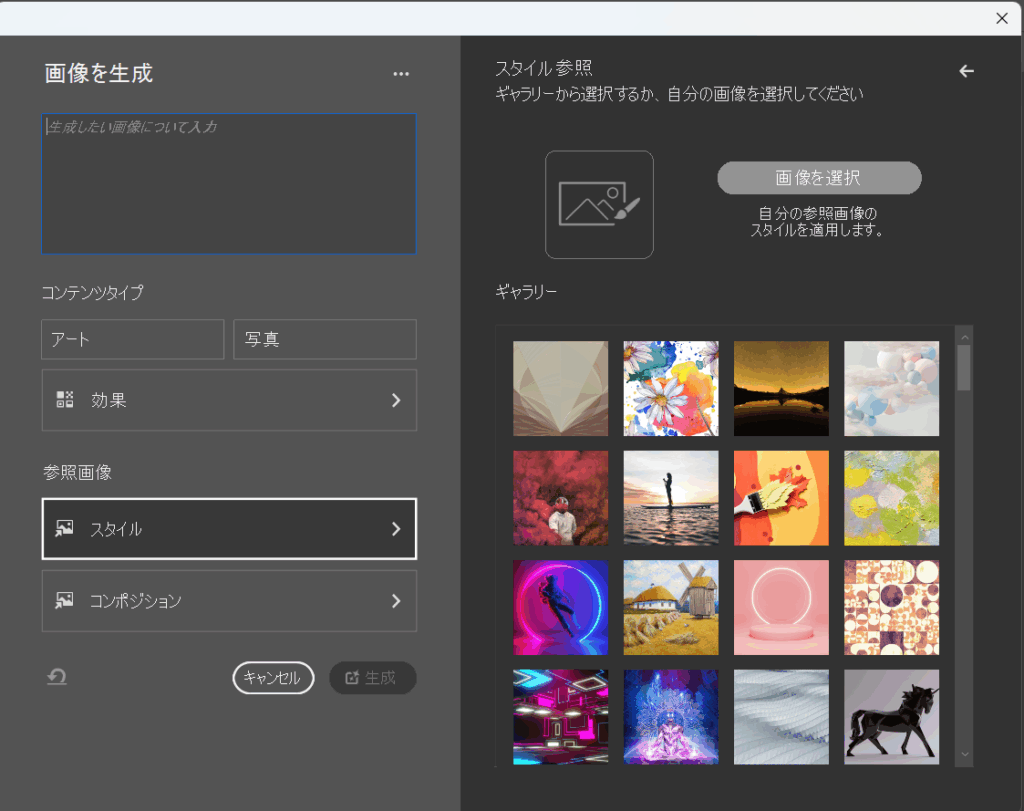Click the 効果 effects icon
Image resolution: width=1024 pixels, height=811 pixels.
coord(65,400)
